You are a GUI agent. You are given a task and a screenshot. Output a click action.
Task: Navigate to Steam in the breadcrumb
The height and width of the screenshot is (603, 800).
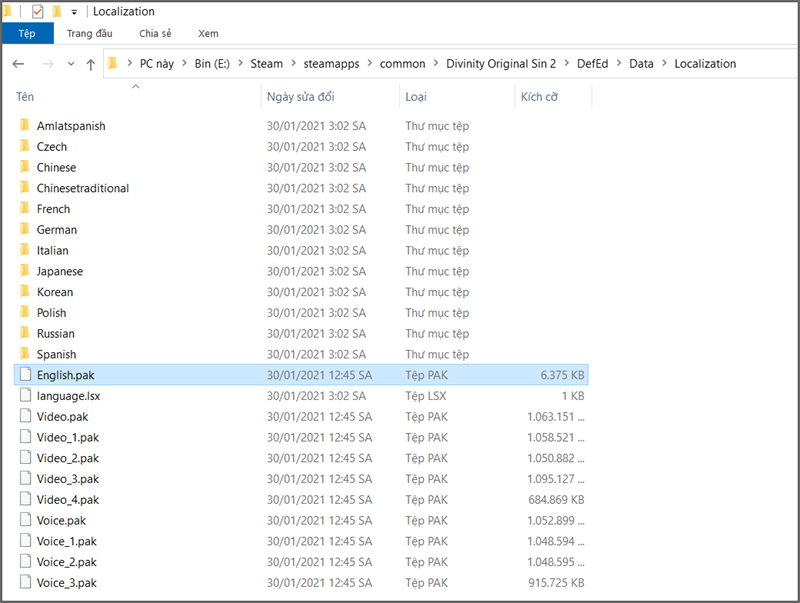tap(266, 64)
